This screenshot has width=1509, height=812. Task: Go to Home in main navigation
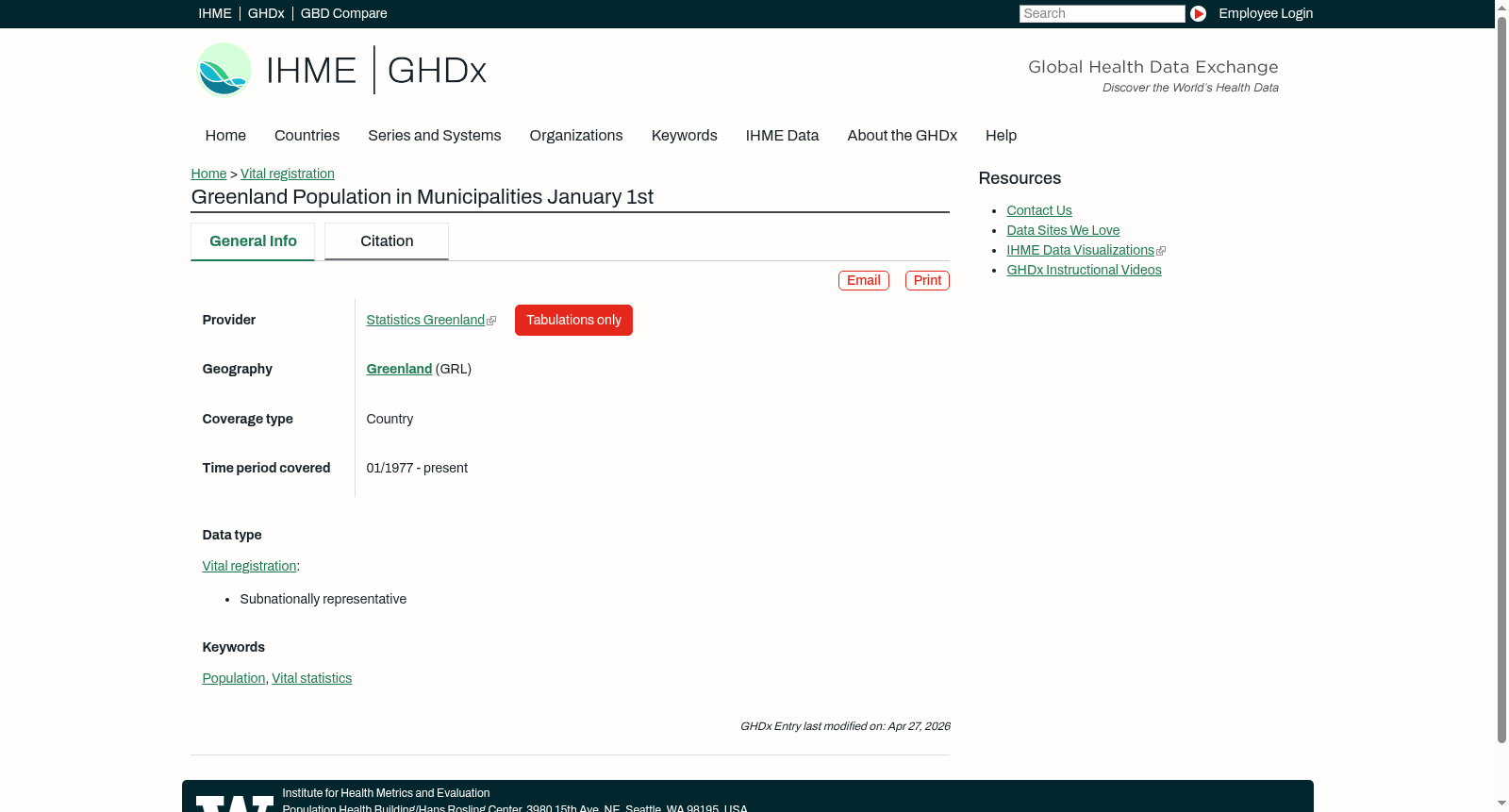tap(225, 135)
